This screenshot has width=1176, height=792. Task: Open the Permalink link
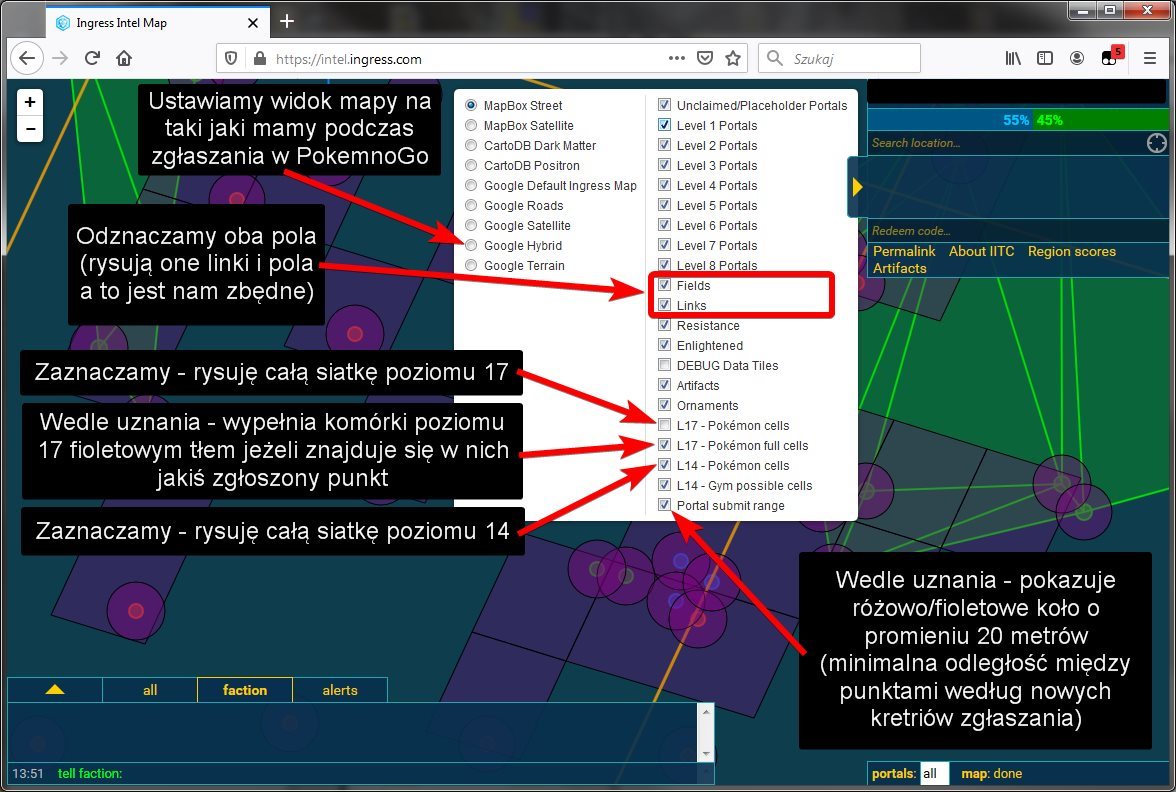pyautogui.click(x=904, y=251)
